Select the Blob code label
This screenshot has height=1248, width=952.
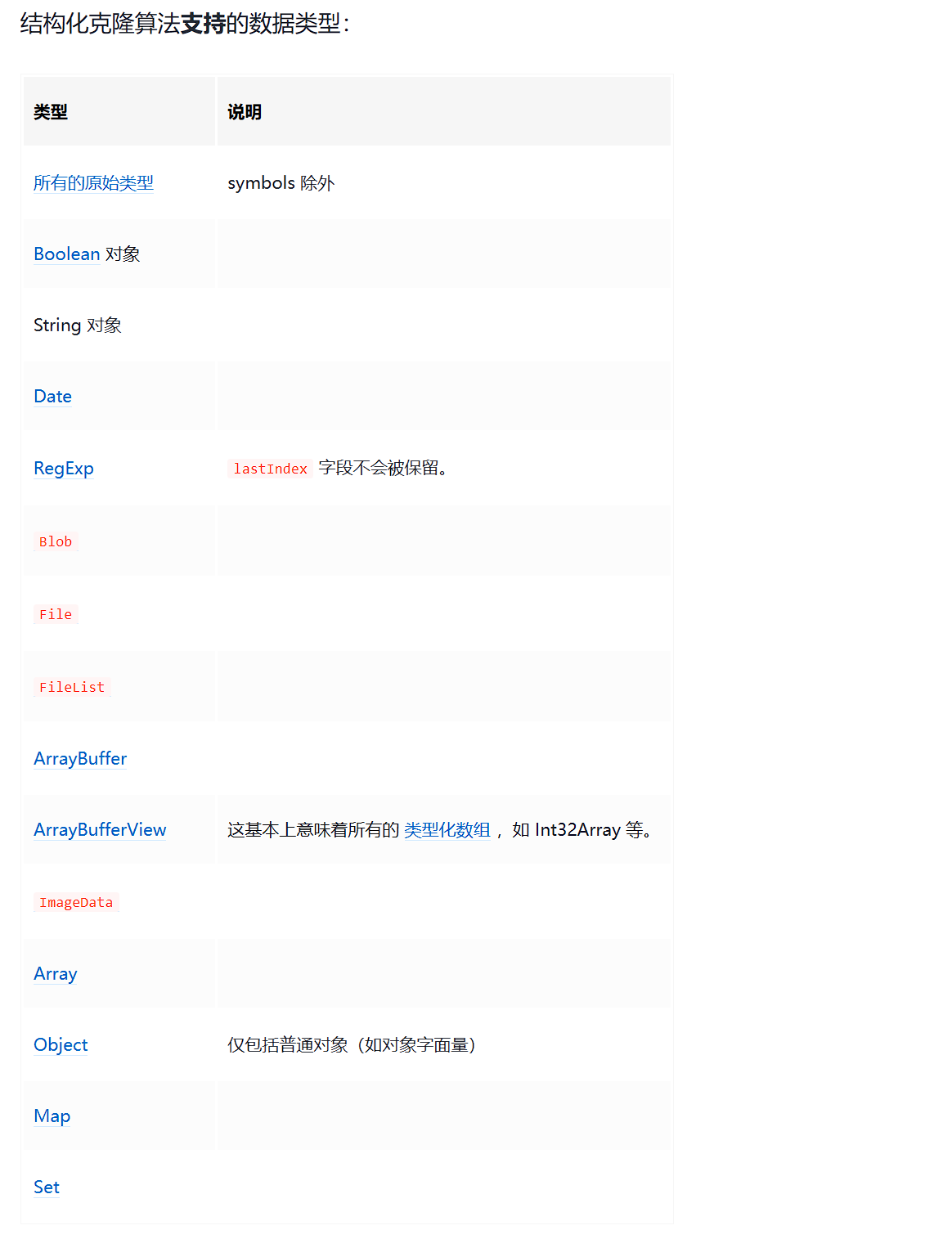tap(56, 541)
